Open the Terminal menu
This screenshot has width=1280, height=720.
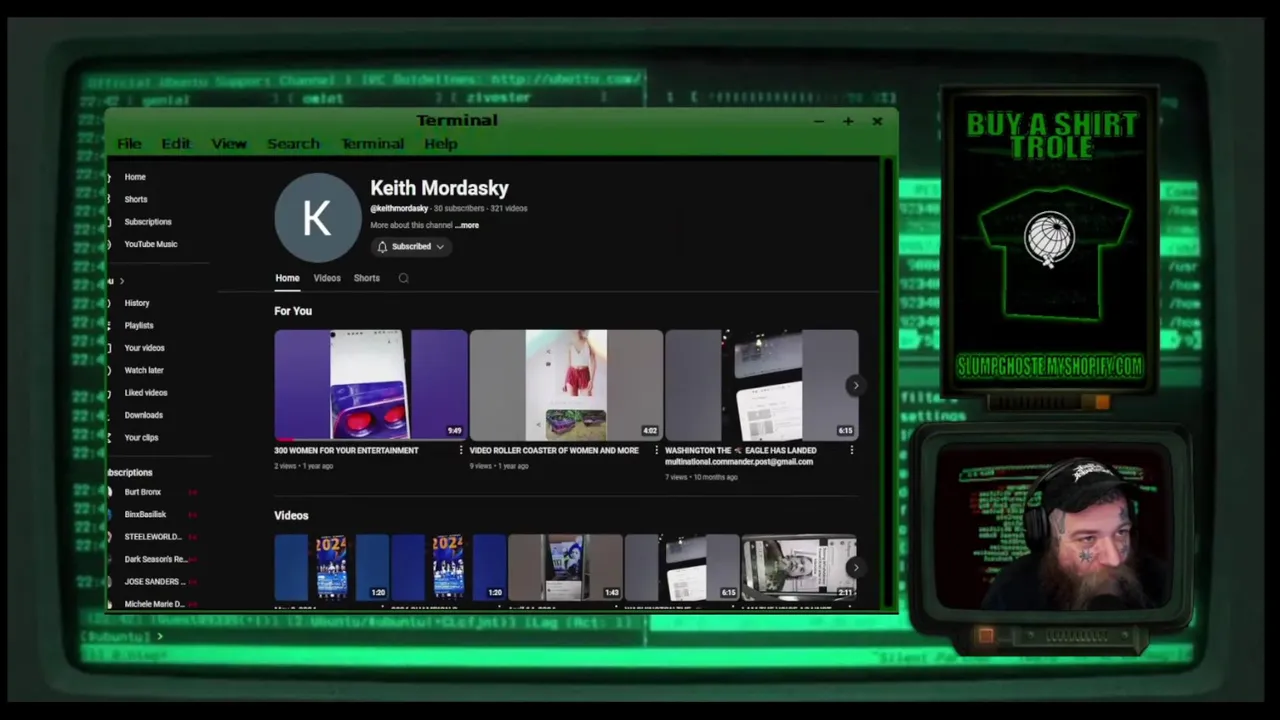coord(372,144)
